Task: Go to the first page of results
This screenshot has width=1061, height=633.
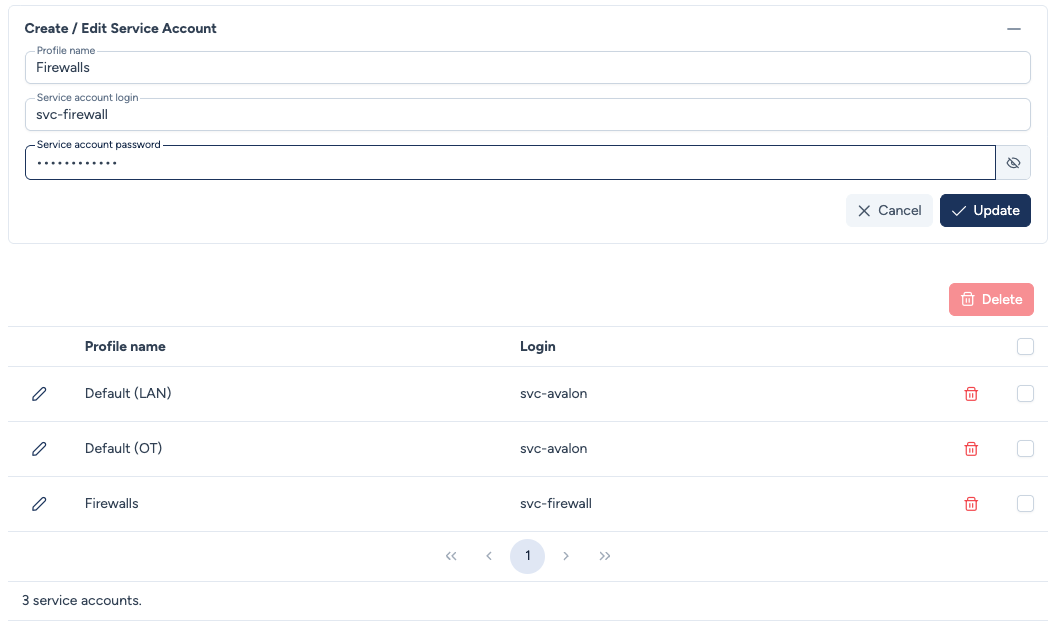Action: point(451,556)
